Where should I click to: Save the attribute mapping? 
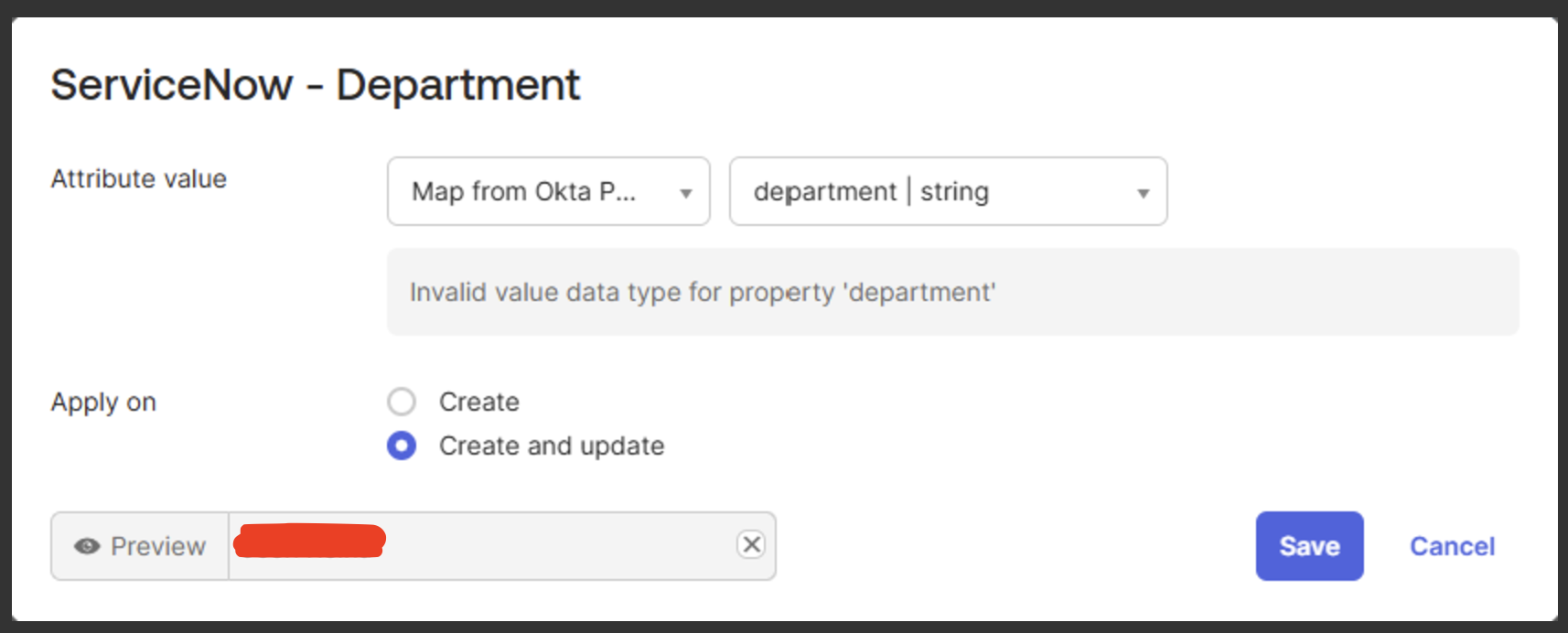coord(1309,546)
